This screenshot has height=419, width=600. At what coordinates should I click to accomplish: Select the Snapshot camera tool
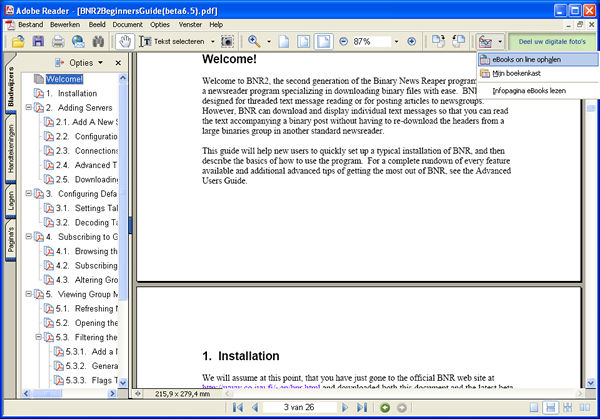pyautogui.click(x=227, y=42)
